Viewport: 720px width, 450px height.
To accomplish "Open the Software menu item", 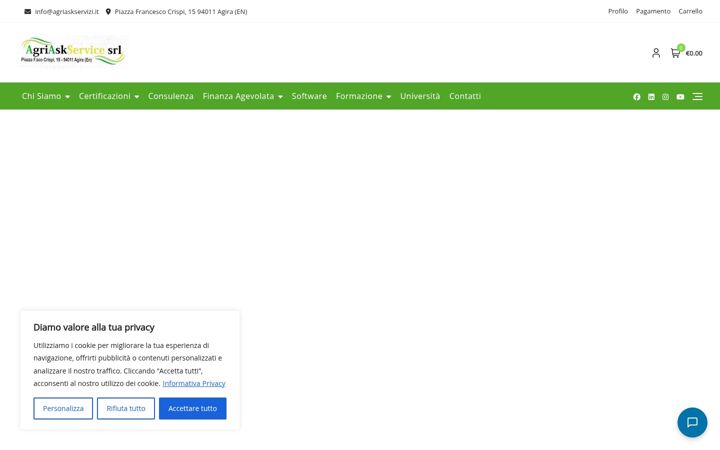I will click(309, 96).
